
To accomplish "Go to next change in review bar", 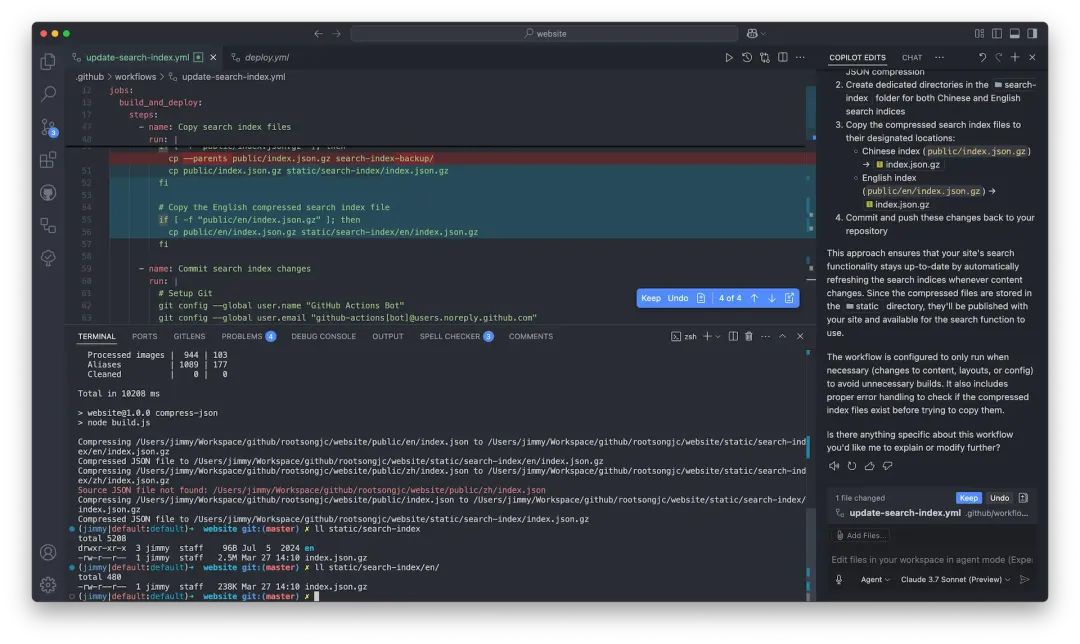I will click(771, 298).
